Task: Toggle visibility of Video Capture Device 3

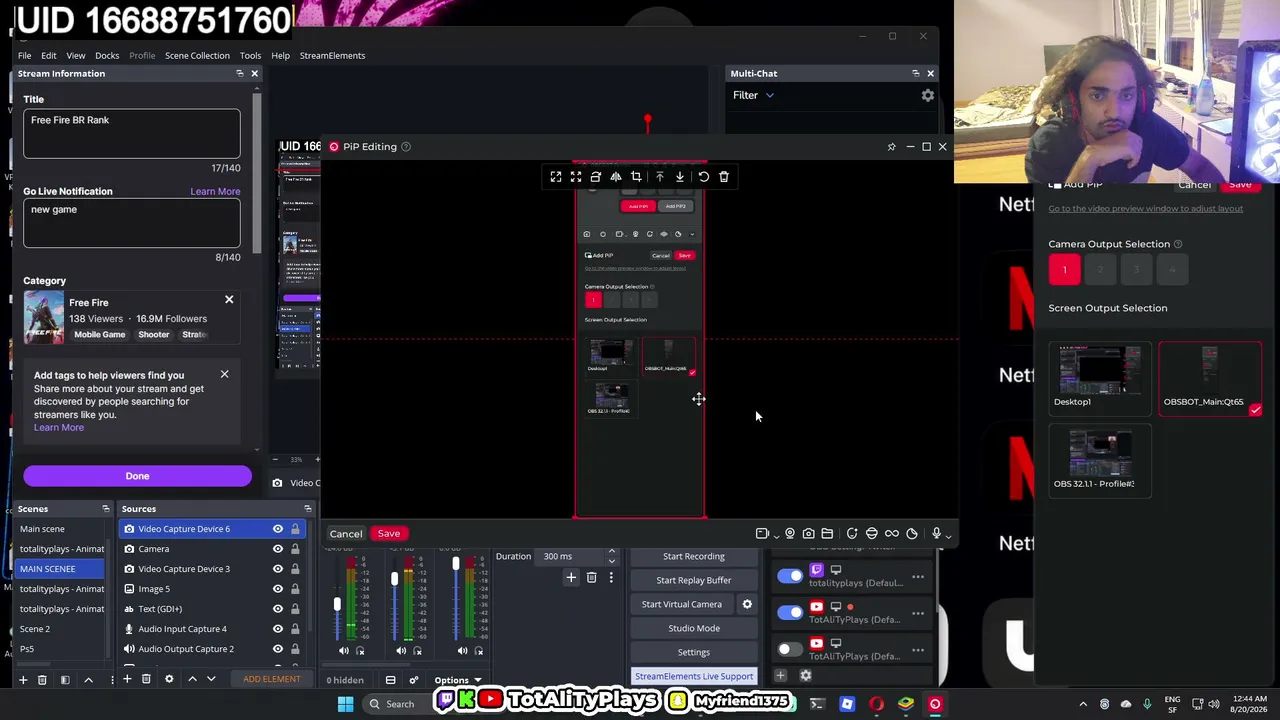Action: point(278,569)
